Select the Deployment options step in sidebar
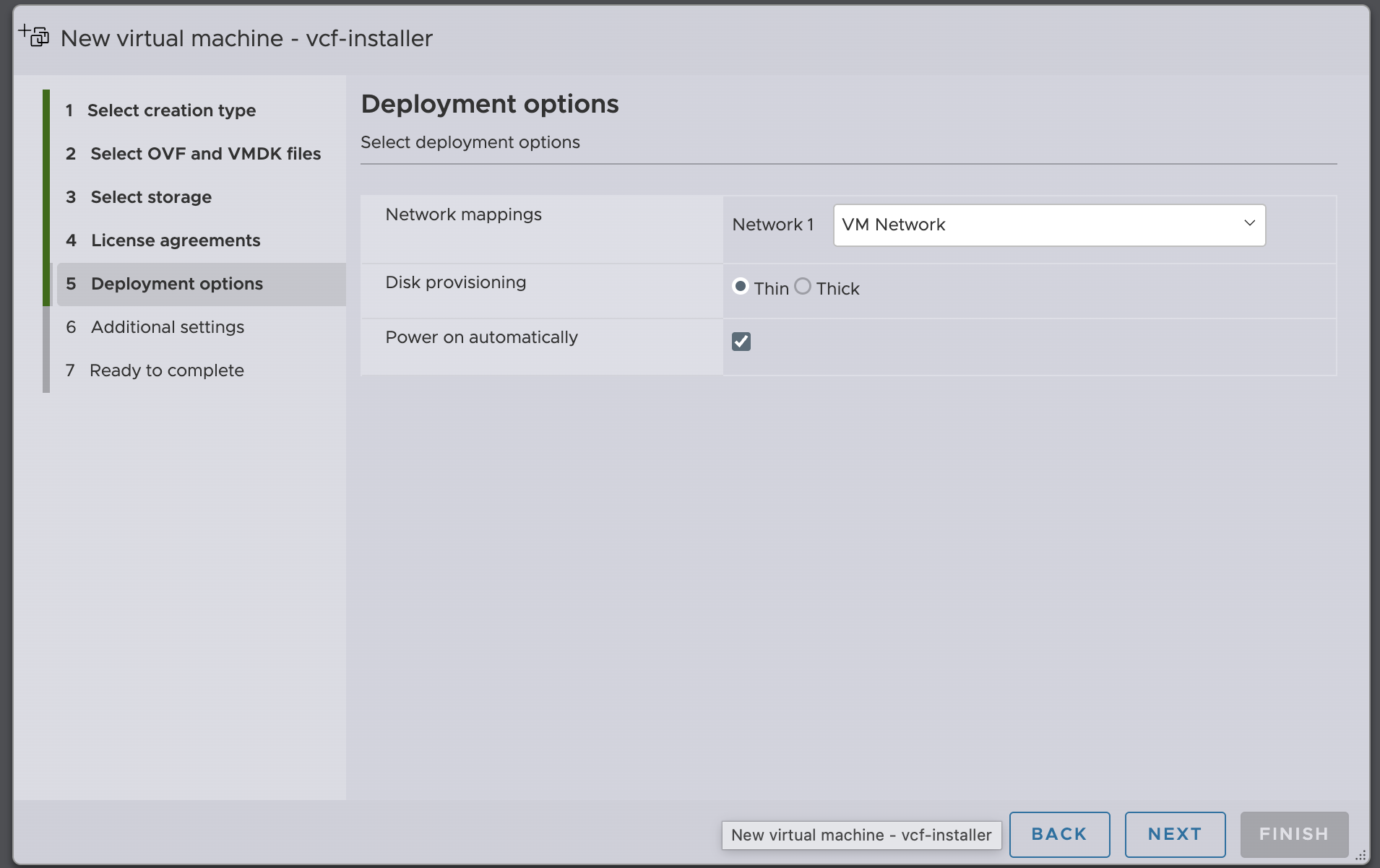 (177, 284)
